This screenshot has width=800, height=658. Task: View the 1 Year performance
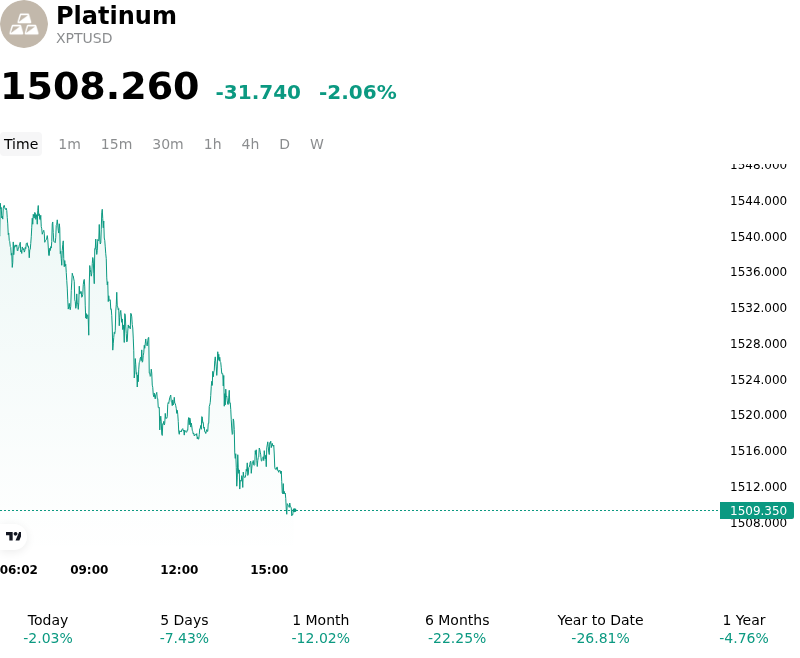click(x=744, y=629)
